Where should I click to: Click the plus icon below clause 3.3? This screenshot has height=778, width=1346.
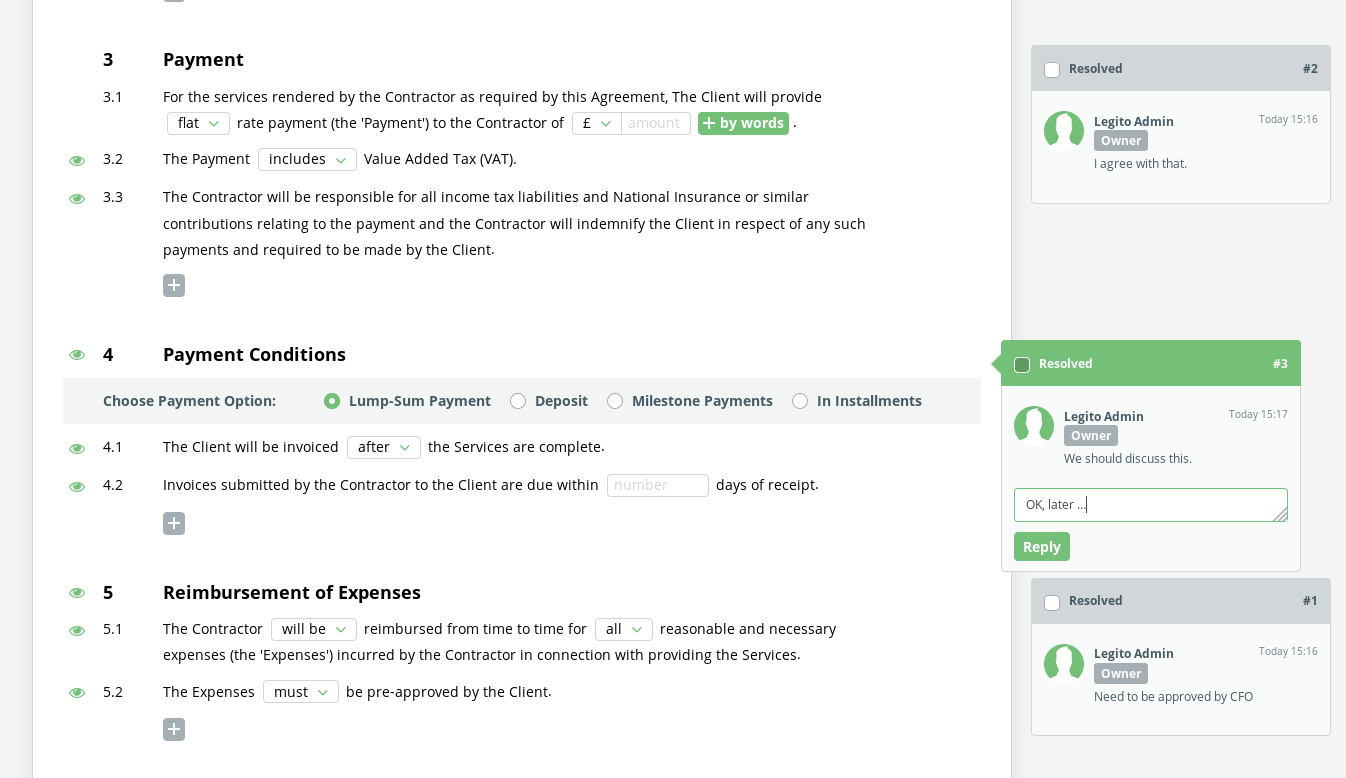(174, 286)
